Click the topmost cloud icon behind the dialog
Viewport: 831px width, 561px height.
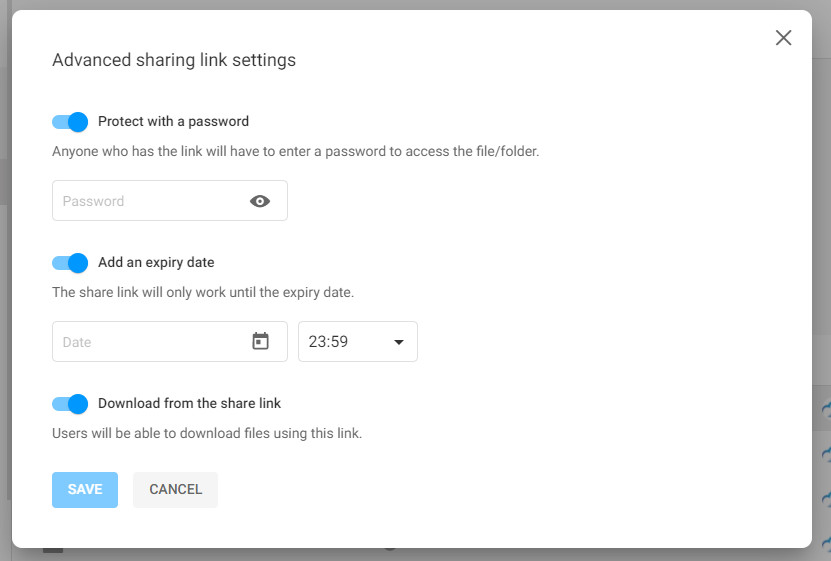coord(826,409)
